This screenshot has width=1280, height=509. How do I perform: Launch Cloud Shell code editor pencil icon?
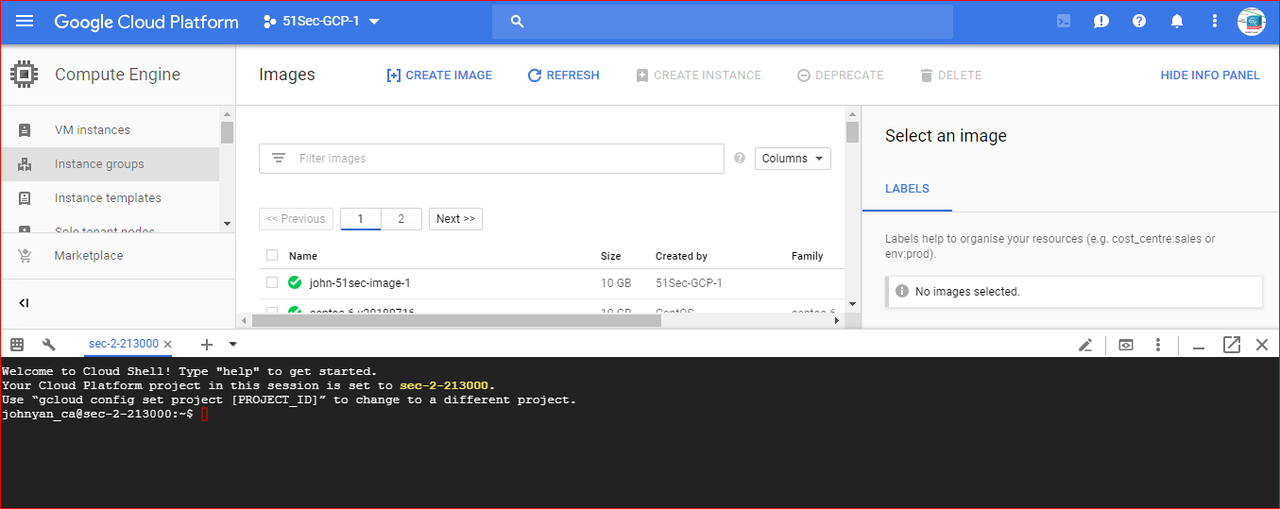(x=1085, y=345)
